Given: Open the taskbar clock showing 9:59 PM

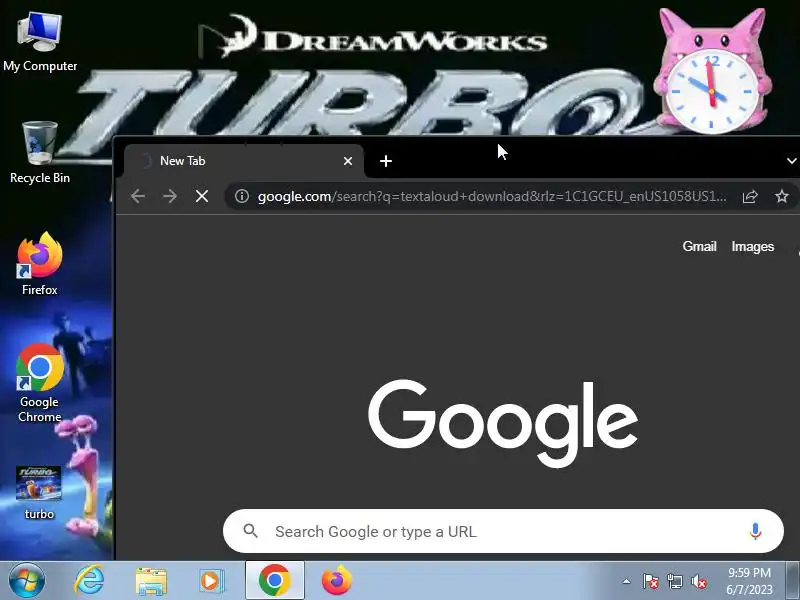Looking at the screenshot, I should tap(749, 581).
